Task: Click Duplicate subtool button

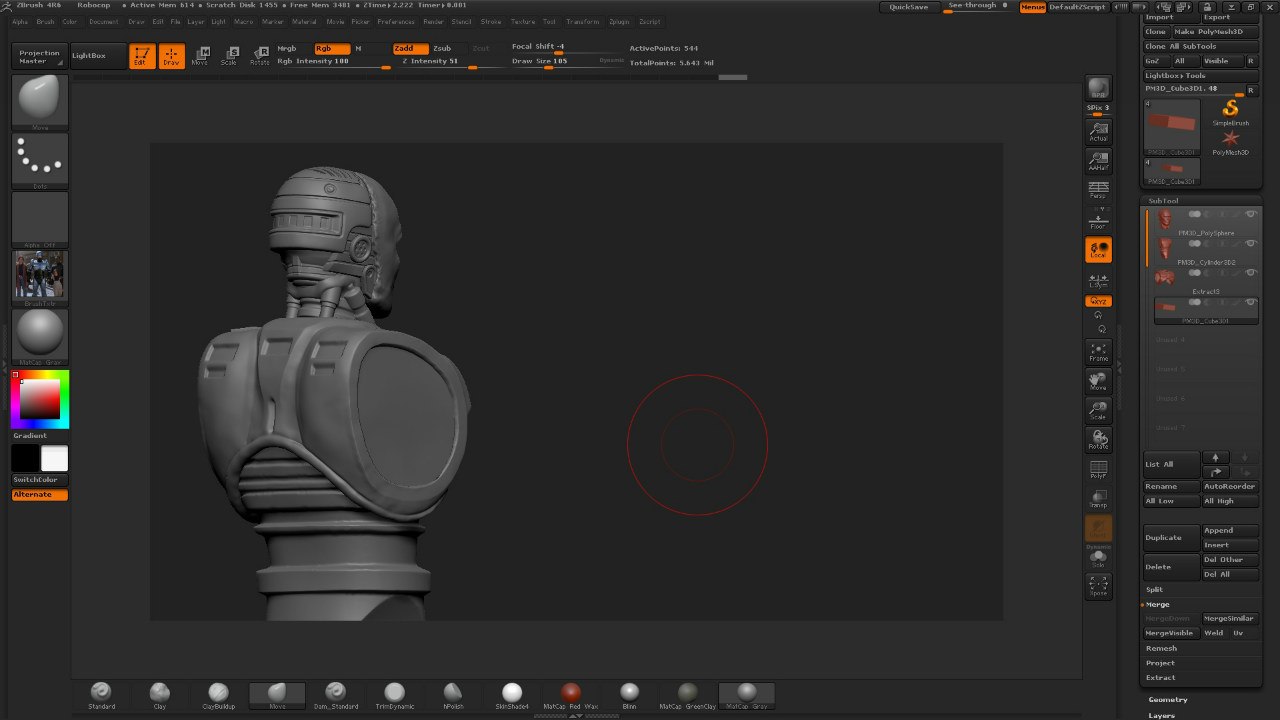Action: click(1171, 538)
